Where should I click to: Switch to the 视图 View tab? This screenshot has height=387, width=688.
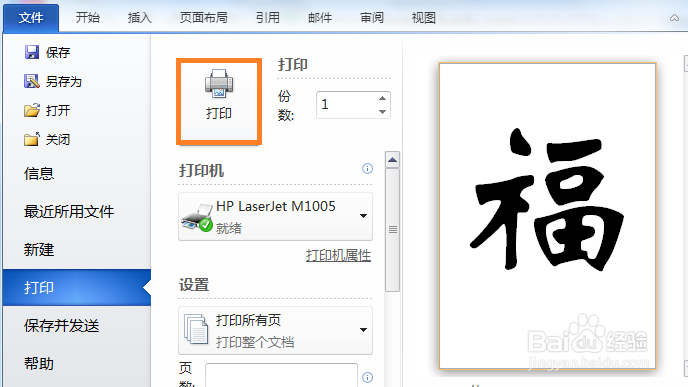[x=423, y=18]
